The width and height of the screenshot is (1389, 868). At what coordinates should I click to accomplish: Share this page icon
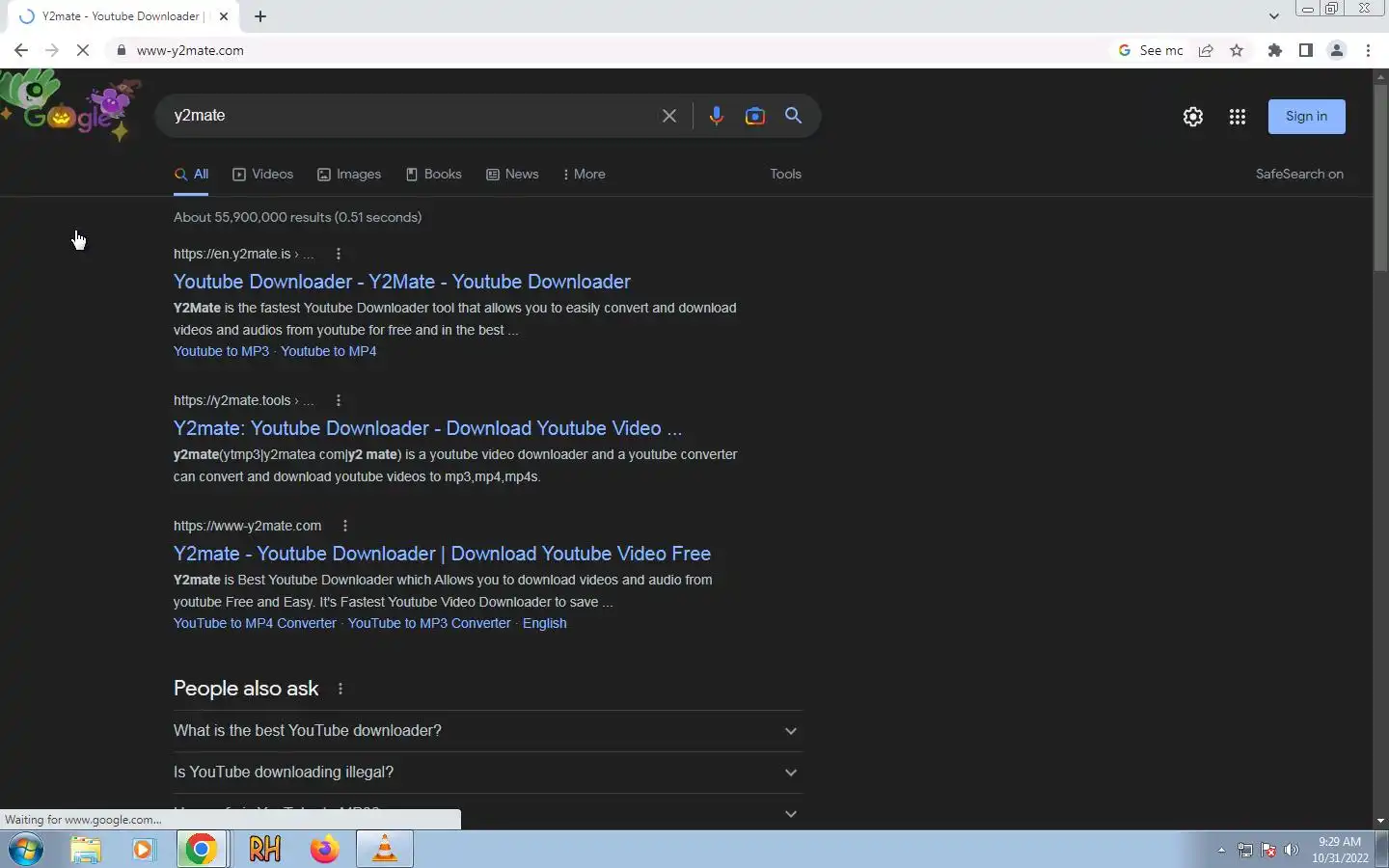[1206, 50]
